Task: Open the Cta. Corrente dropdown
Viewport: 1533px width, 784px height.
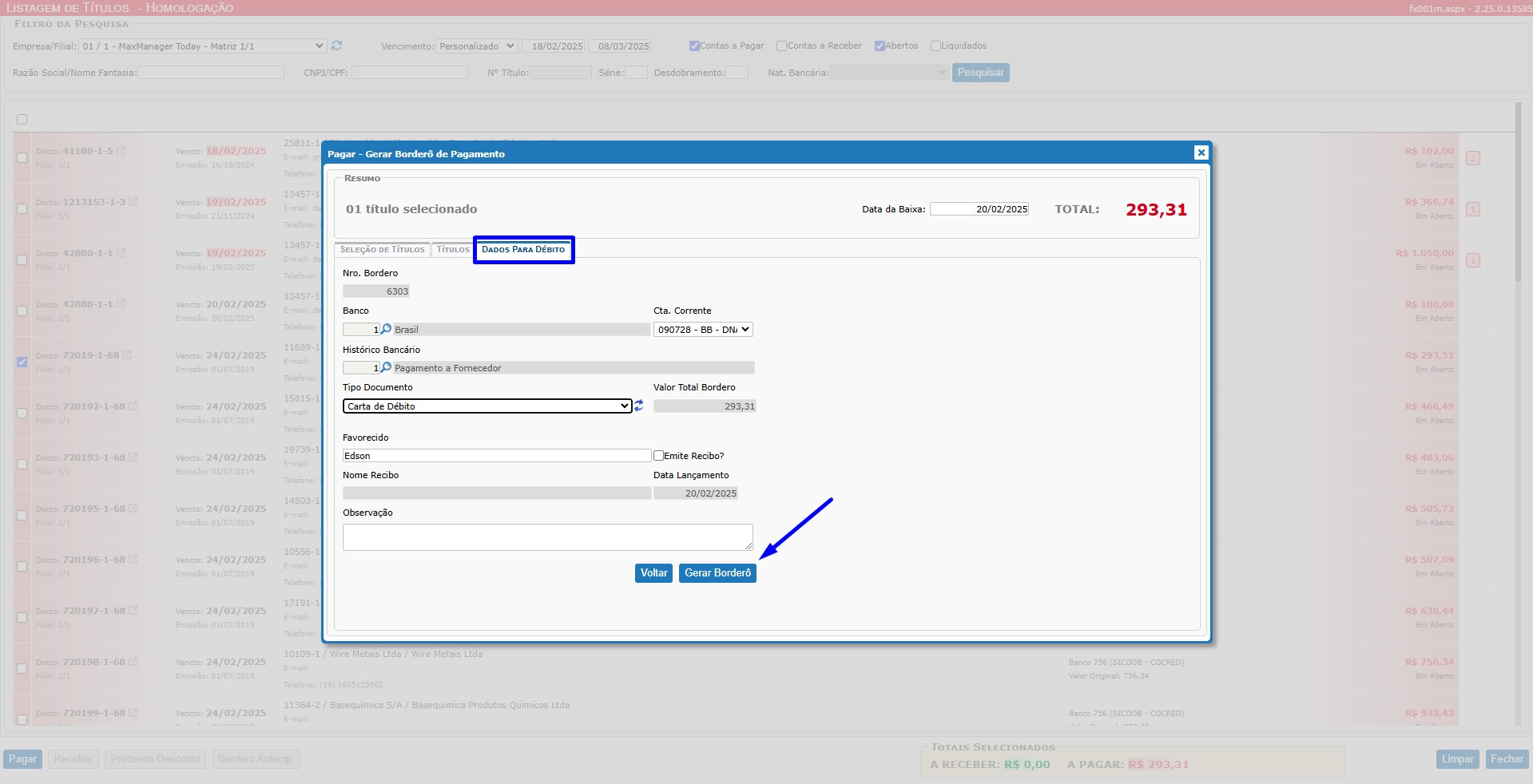Action: pyautogui.click(x=703, y=329)
